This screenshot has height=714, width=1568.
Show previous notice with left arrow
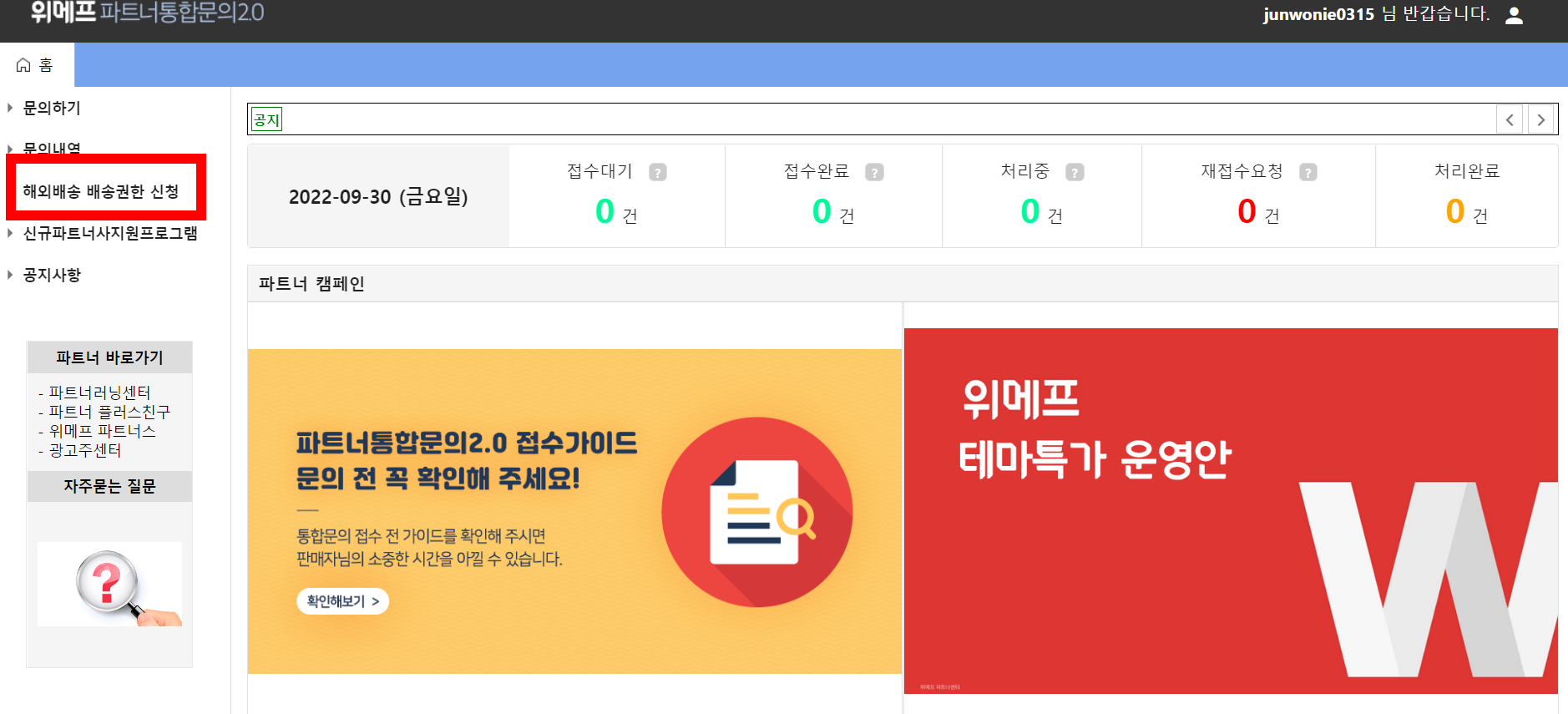pyautogui.click(x=1510, y=119)
